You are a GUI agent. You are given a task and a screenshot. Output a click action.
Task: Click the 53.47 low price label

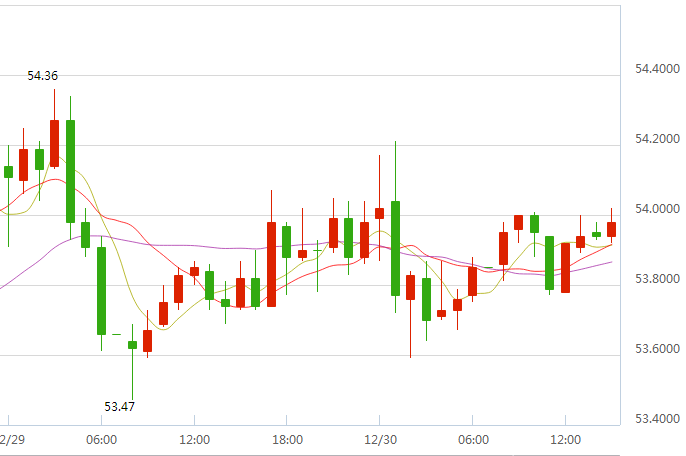tap(119, 407)
